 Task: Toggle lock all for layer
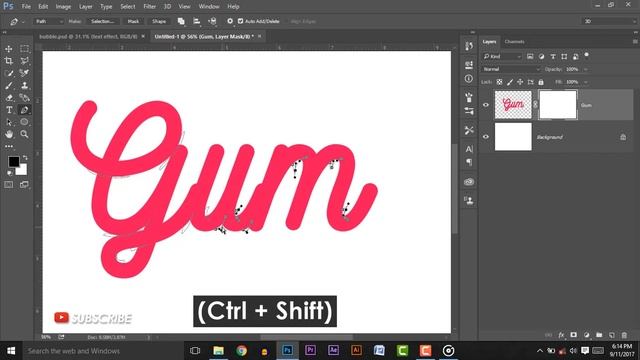541,82
